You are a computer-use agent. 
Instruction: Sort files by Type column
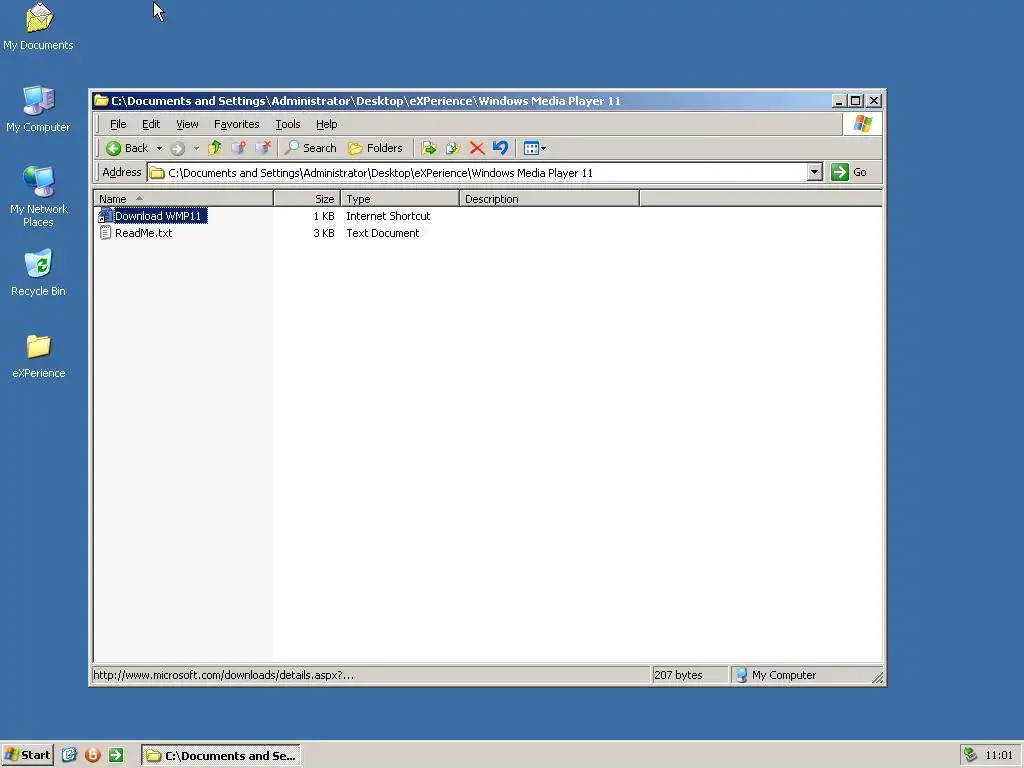[400, 199]
